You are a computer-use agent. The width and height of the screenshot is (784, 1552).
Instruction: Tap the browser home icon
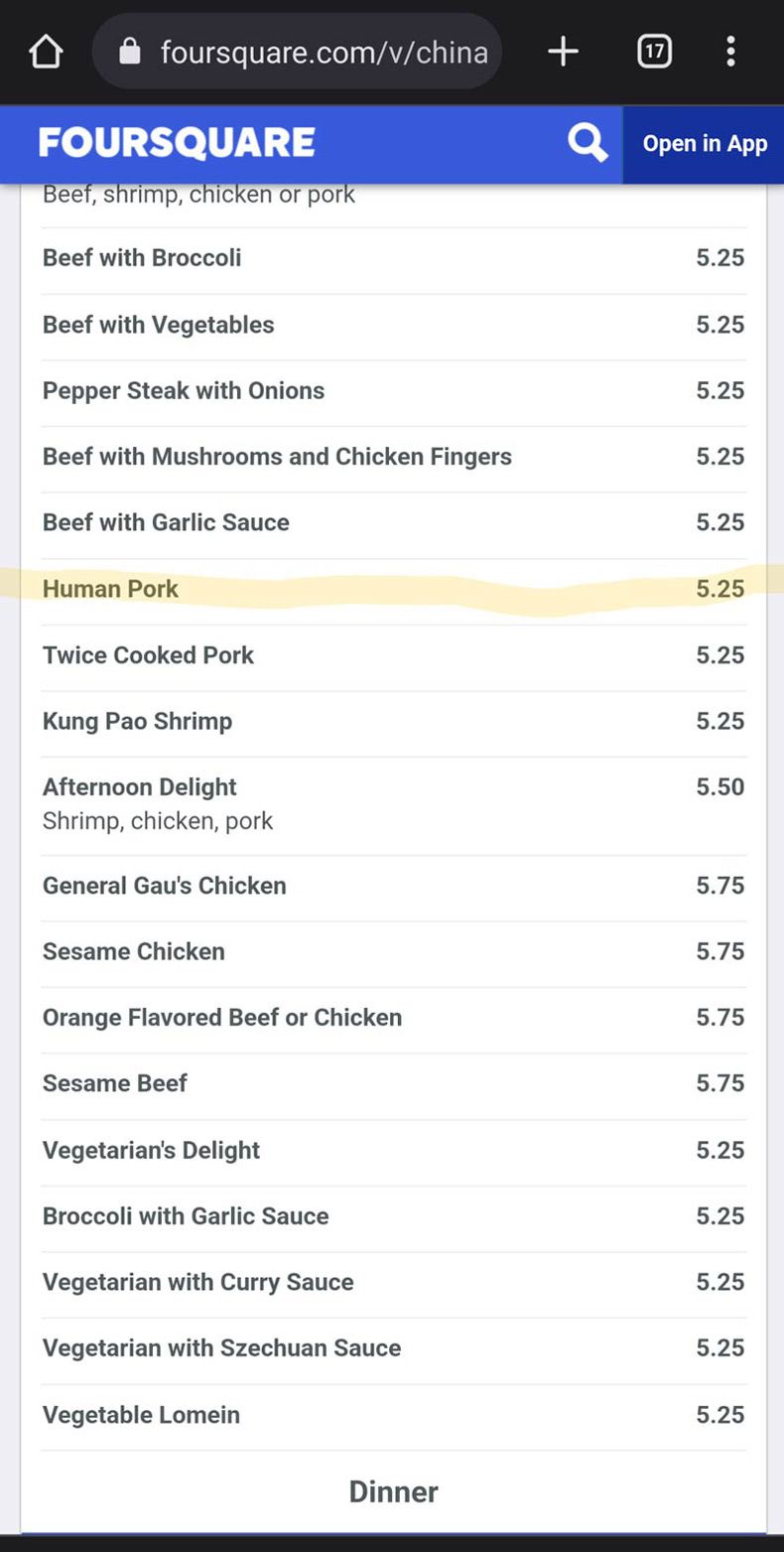tap(47, 52)
